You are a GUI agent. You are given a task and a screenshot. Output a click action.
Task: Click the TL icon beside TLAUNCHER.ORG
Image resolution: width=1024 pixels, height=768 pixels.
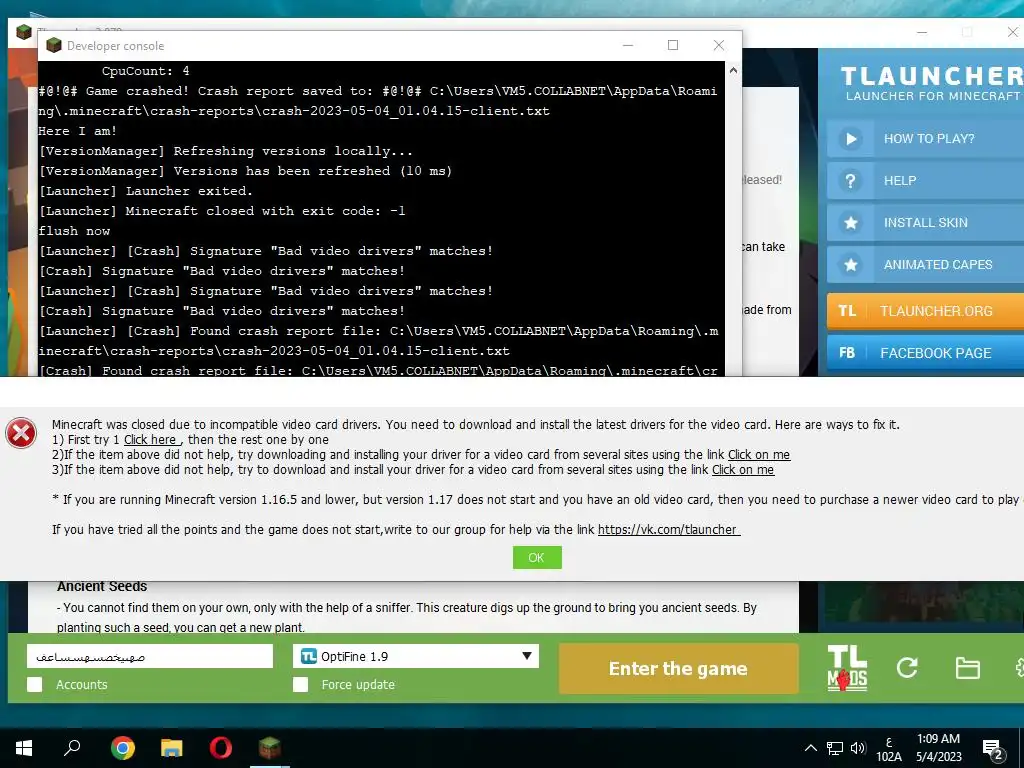pos(847,311)
